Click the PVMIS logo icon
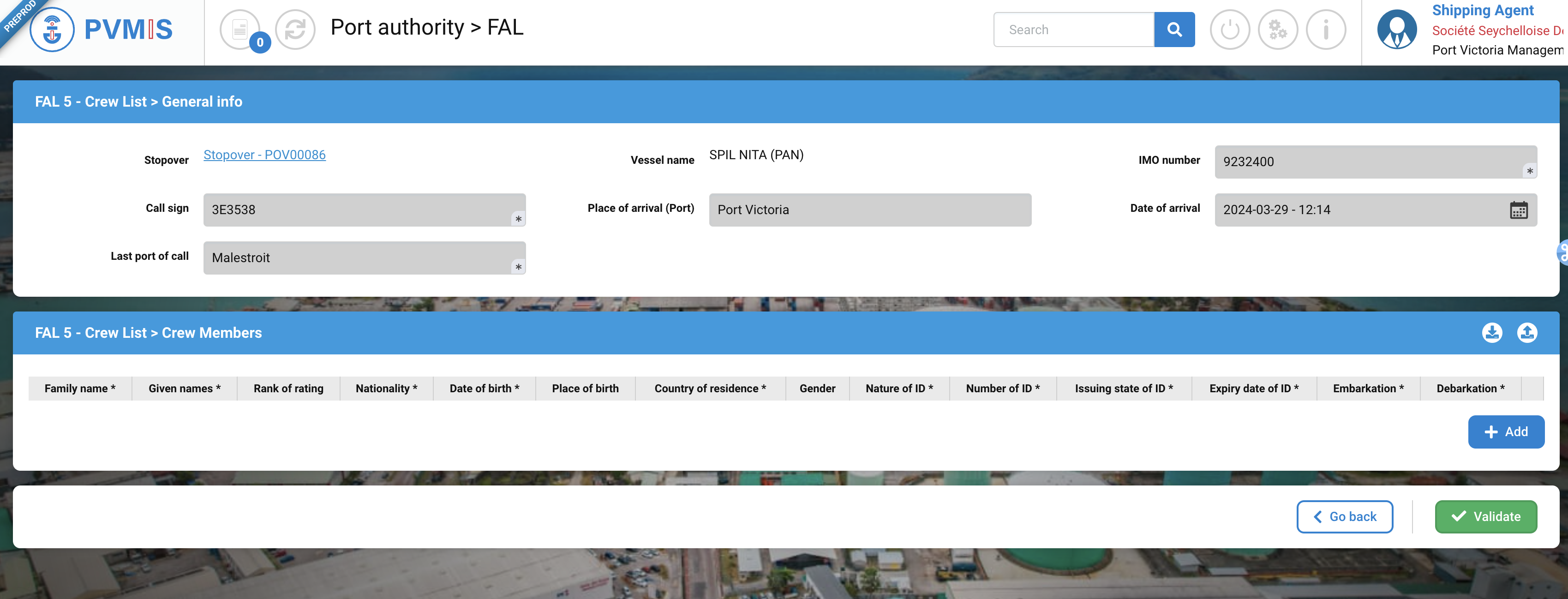Screen dimensions: 1568x599 click(52, 29)
